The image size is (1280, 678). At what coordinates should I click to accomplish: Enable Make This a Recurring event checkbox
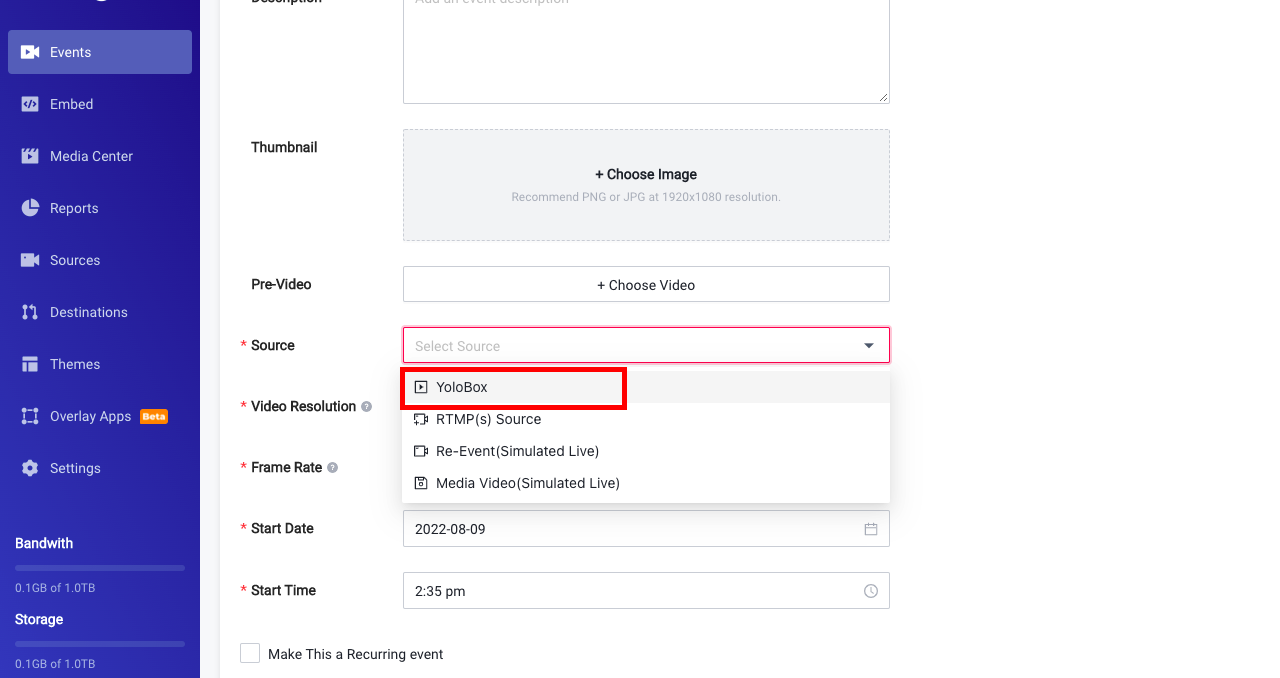[x=250, y=654]
